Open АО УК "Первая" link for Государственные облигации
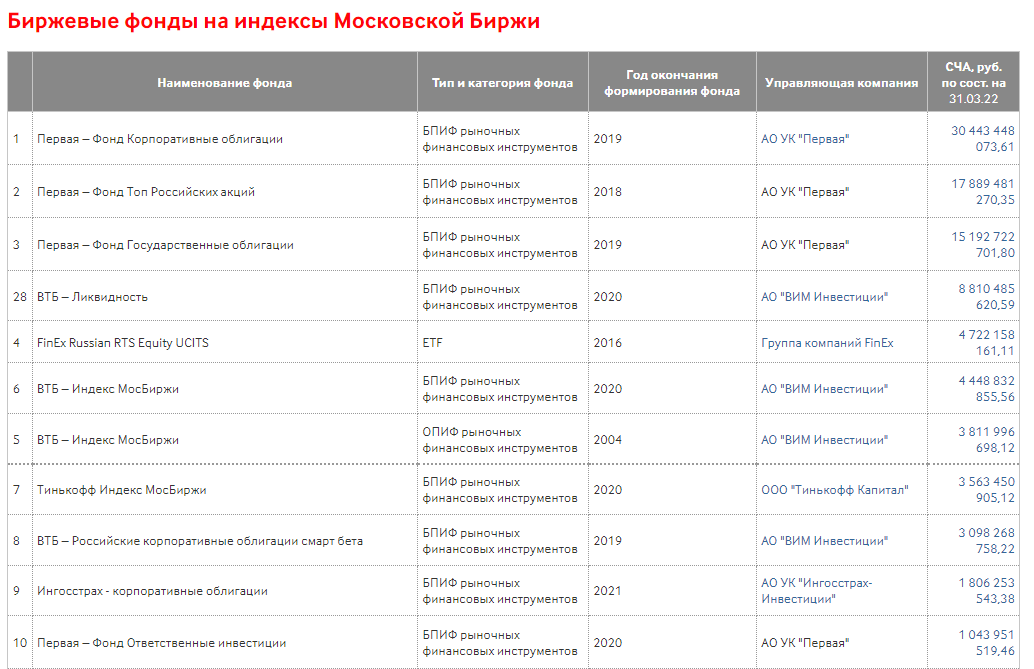 tap(805, 245)
